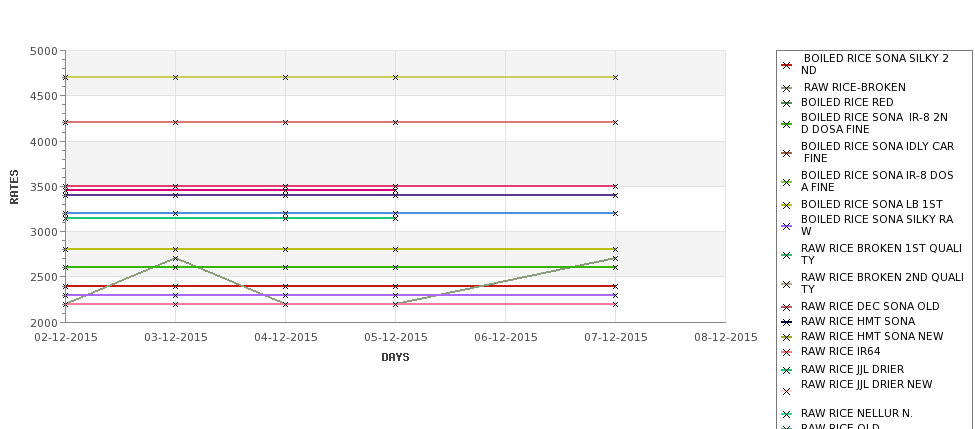Click the 3200 data point on 07-12-2015
This screenshot has height=429, width=975.
coord(616,213)
